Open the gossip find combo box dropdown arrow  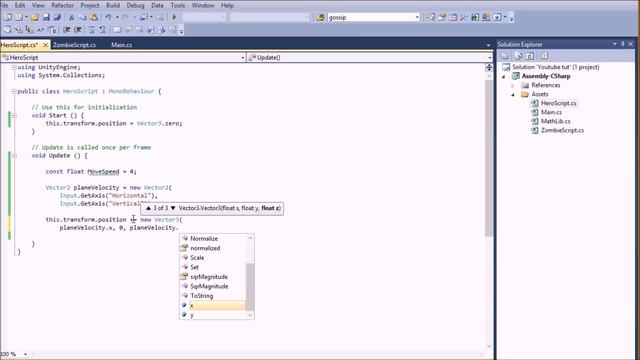pyautogui.click(x=417, y=17)
